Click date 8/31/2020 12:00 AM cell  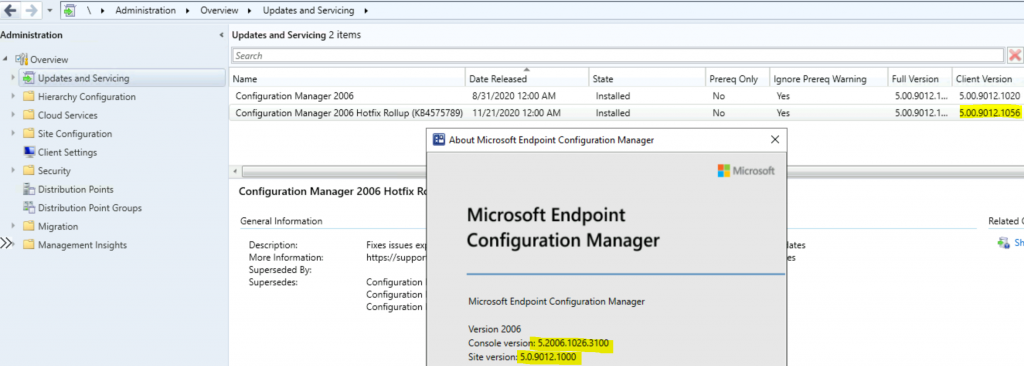[513, 95]
